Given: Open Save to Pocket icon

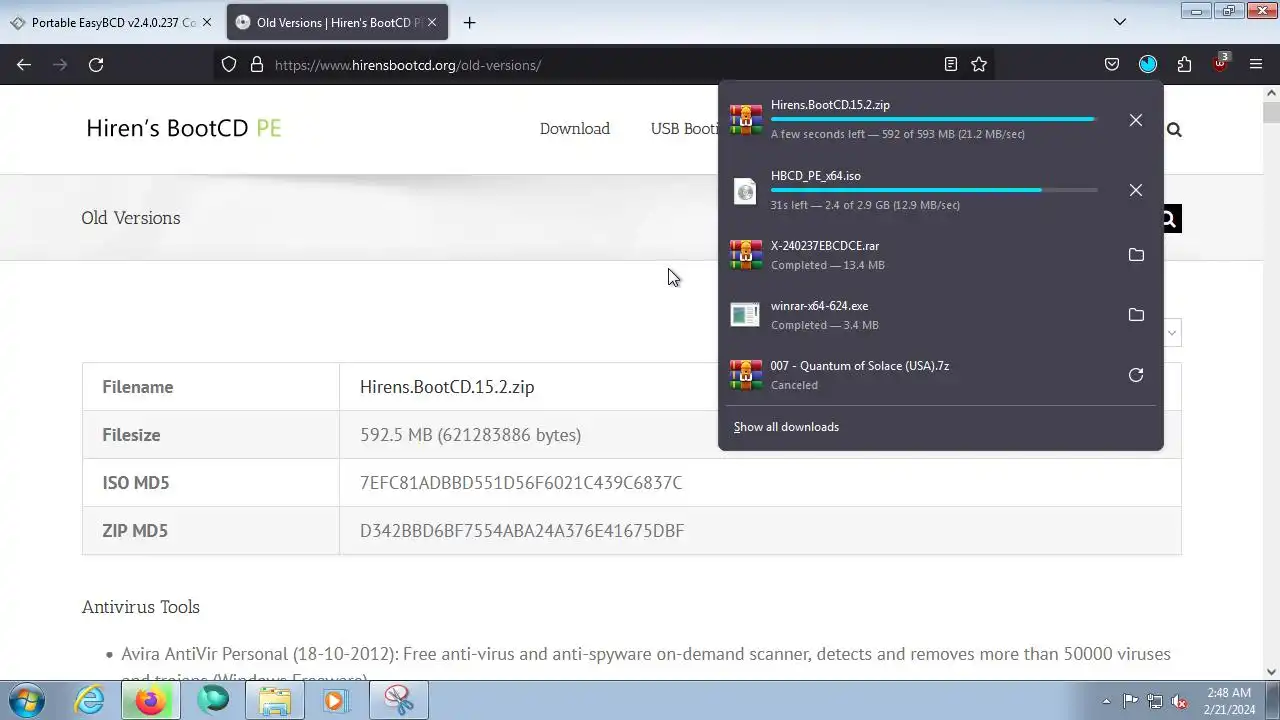Looking at the screenshot, I should click(x=1112, y=64).
